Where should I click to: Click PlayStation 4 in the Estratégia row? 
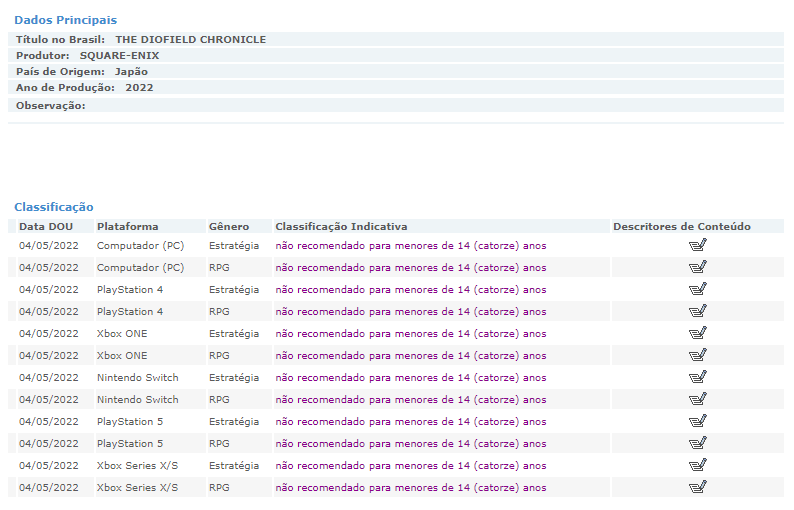[130, 290]
